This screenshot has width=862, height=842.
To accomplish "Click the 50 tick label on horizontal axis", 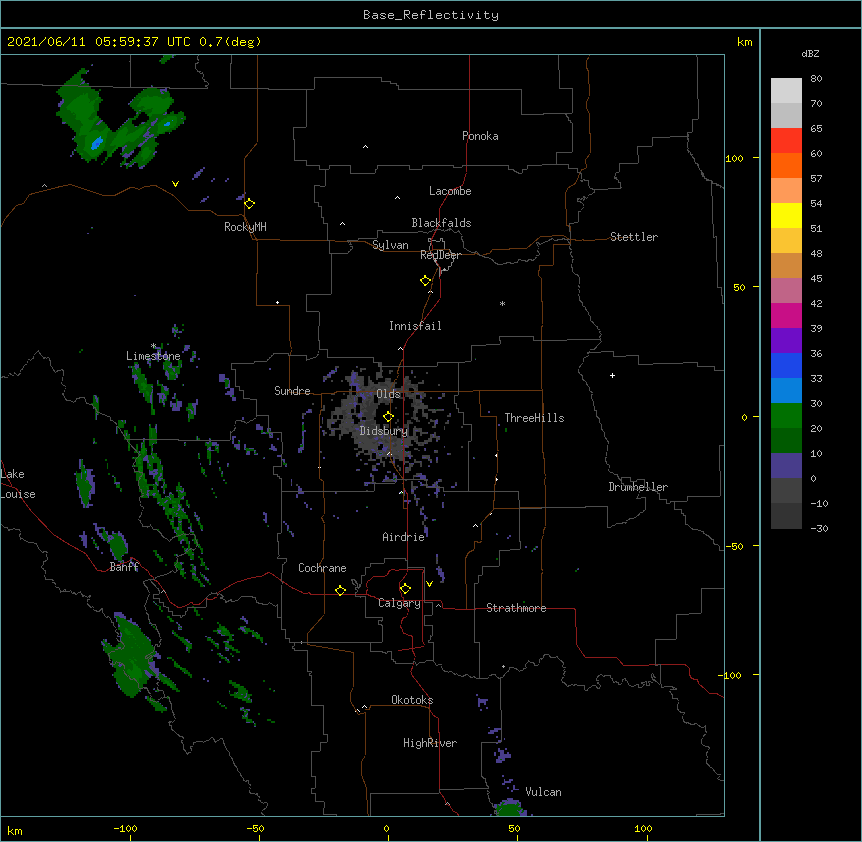I will (x=514, y=828).
